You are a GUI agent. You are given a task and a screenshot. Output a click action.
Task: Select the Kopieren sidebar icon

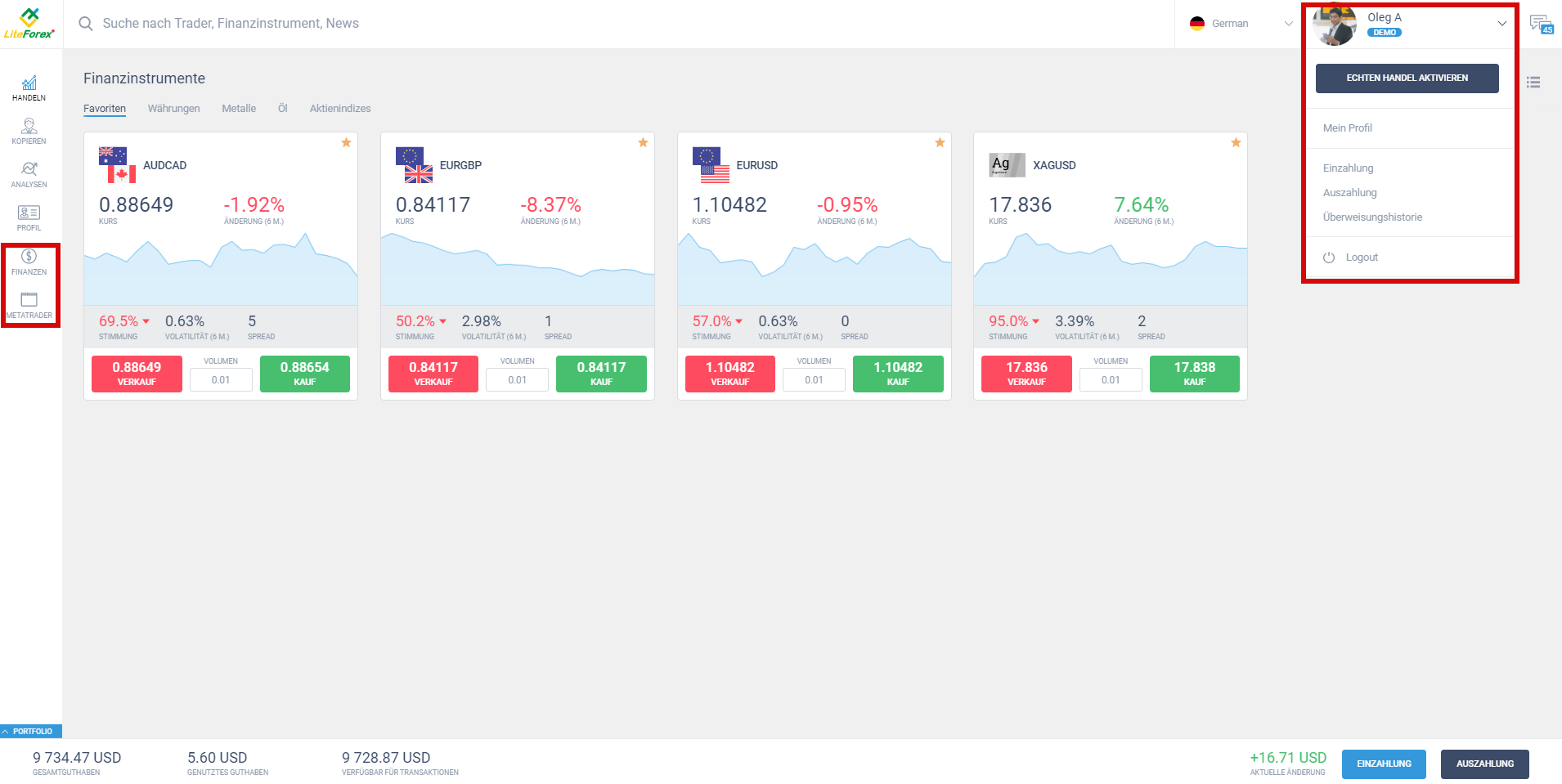tap(29, 131)
